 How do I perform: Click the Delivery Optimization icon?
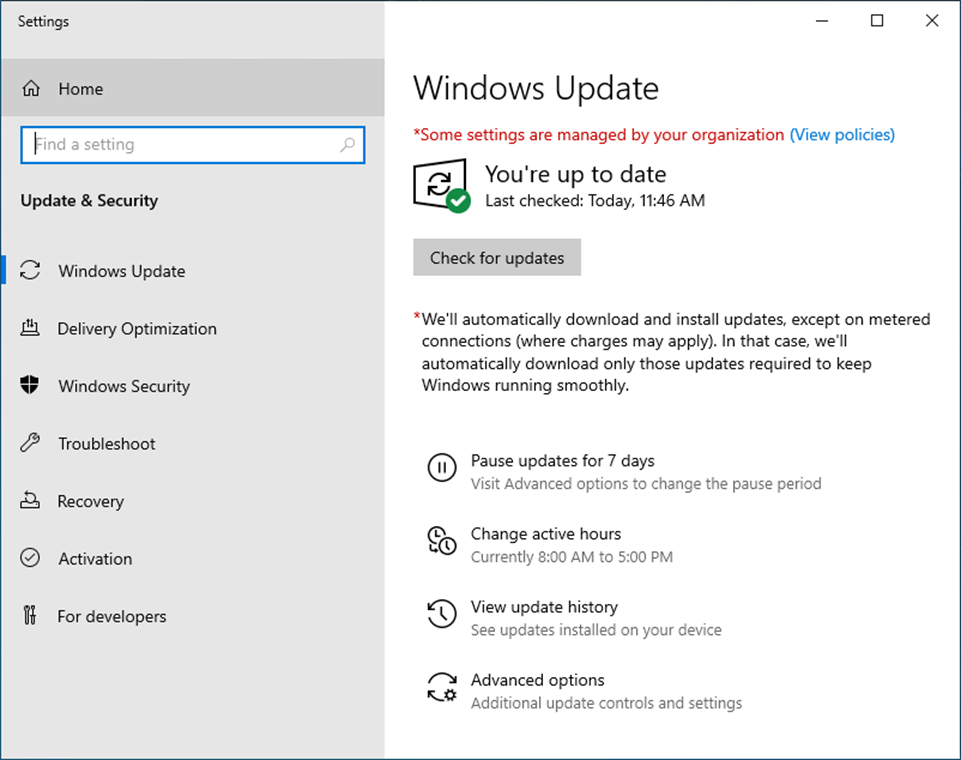(x=30, y=328)
